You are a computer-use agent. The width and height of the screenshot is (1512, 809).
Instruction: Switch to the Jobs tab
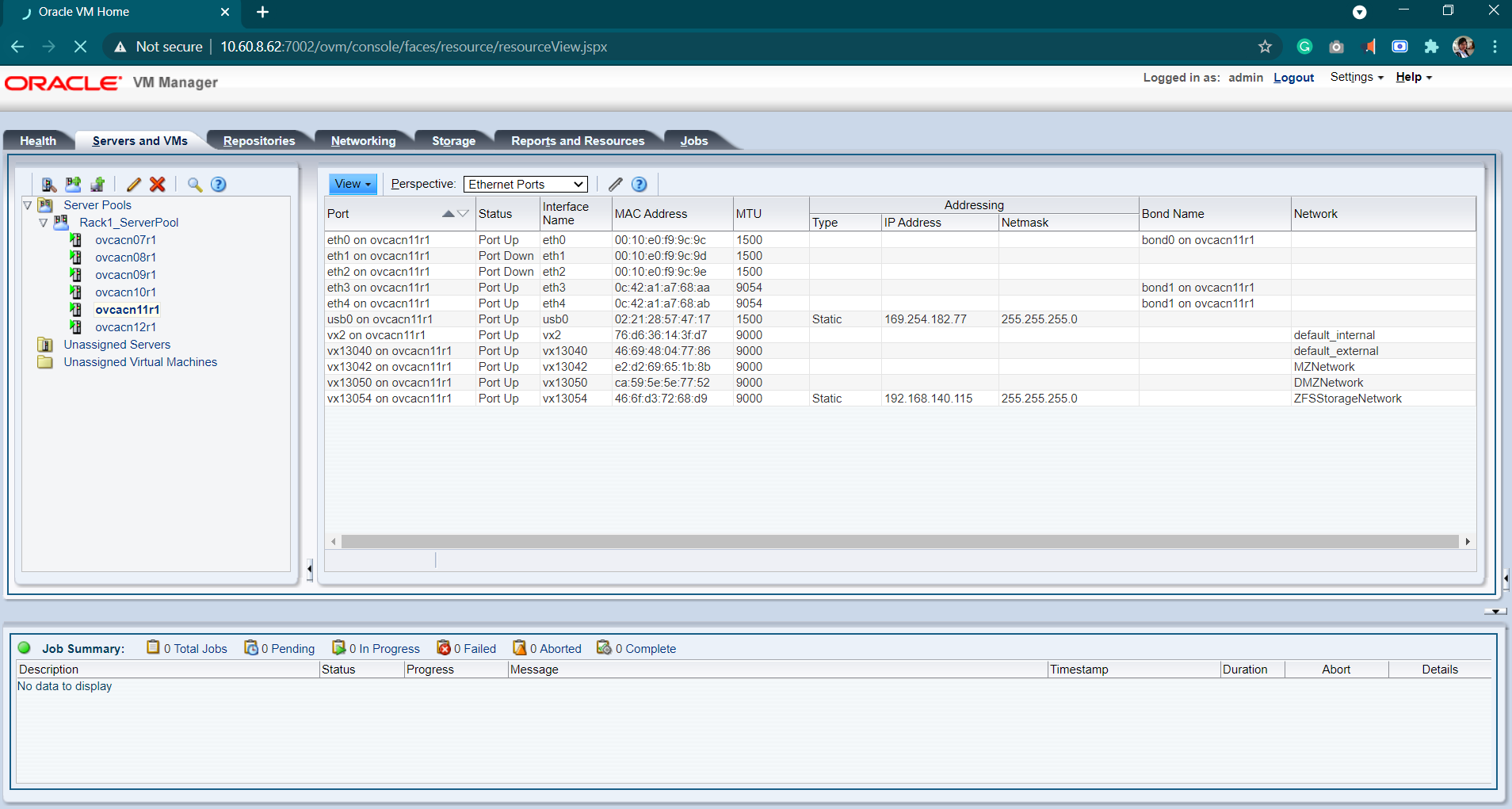click(694, 141)
